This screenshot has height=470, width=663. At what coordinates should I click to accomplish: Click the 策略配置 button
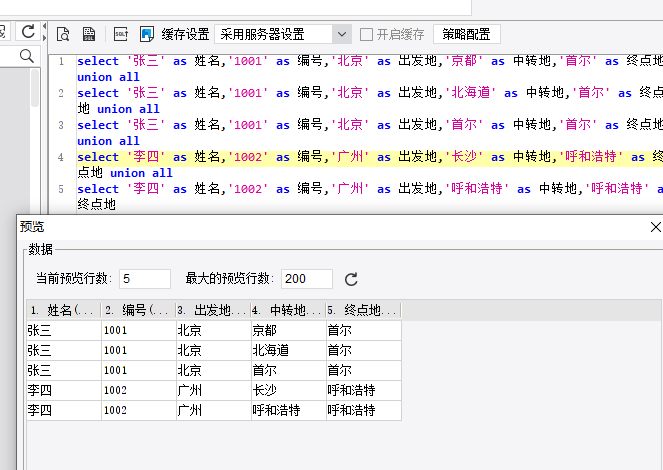point(466,34)
